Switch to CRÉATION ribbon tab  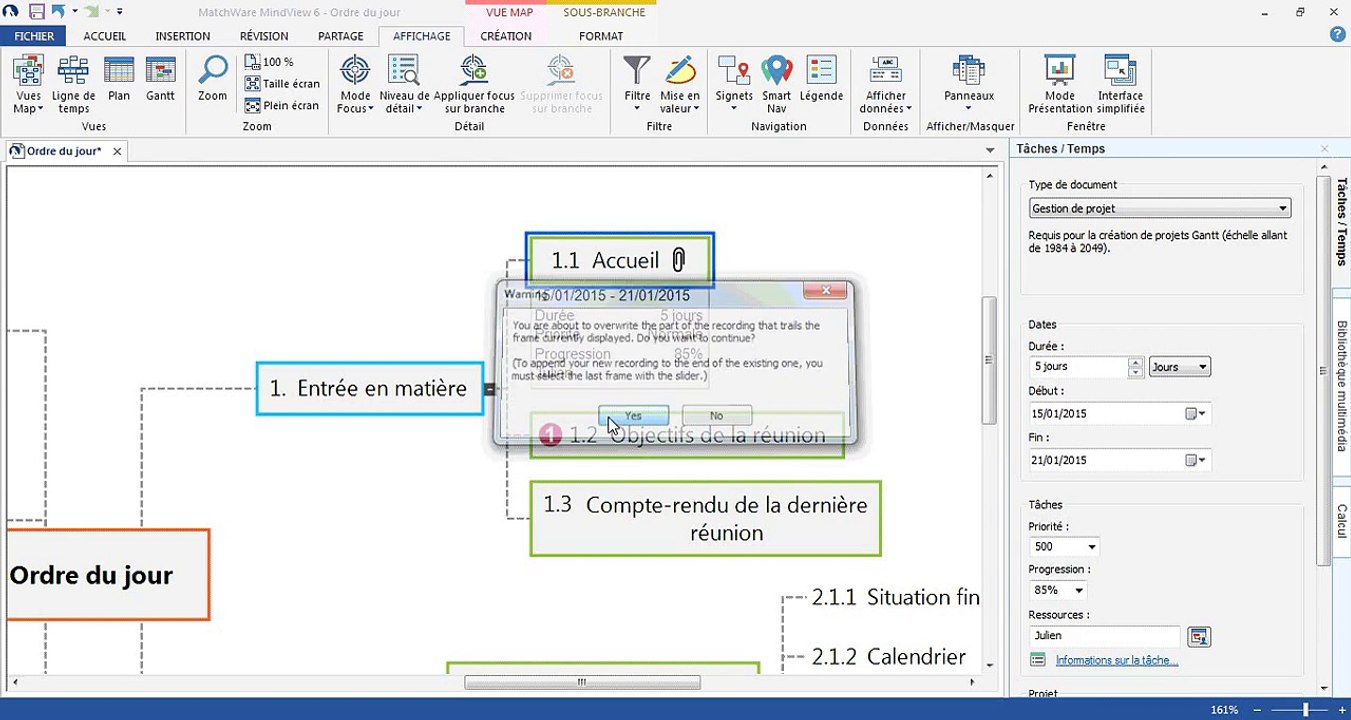pyautogui.click(x=506, y=36)
